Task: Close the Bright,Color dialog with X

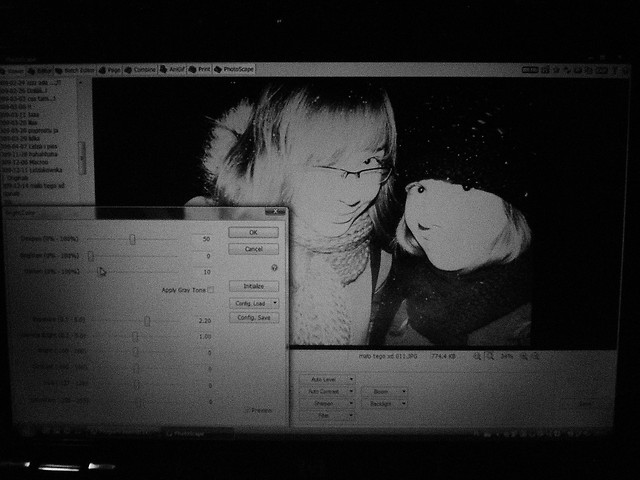Action: [x=275, y=211]
